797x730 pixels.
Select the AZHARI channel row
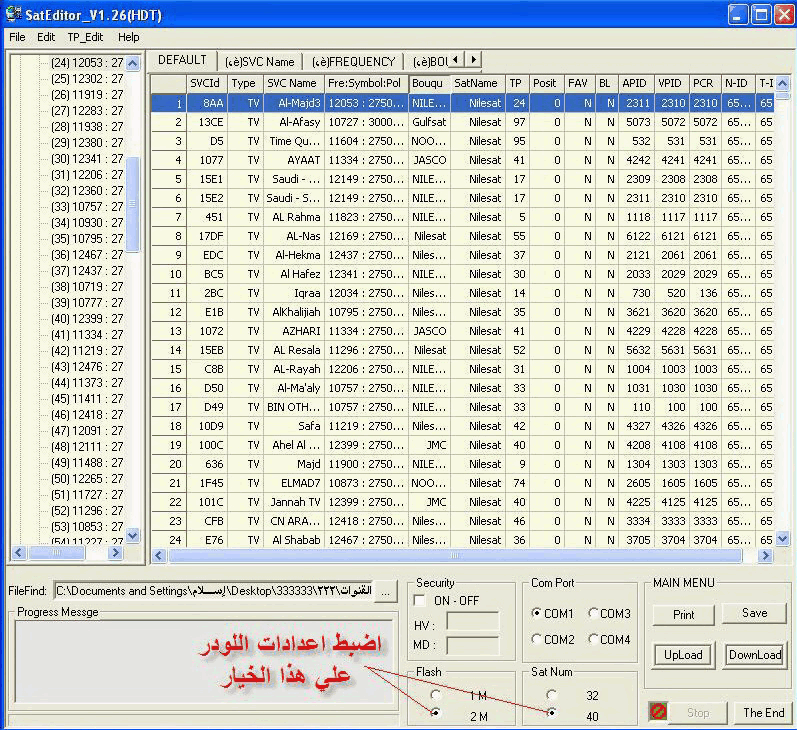[463, 331]
